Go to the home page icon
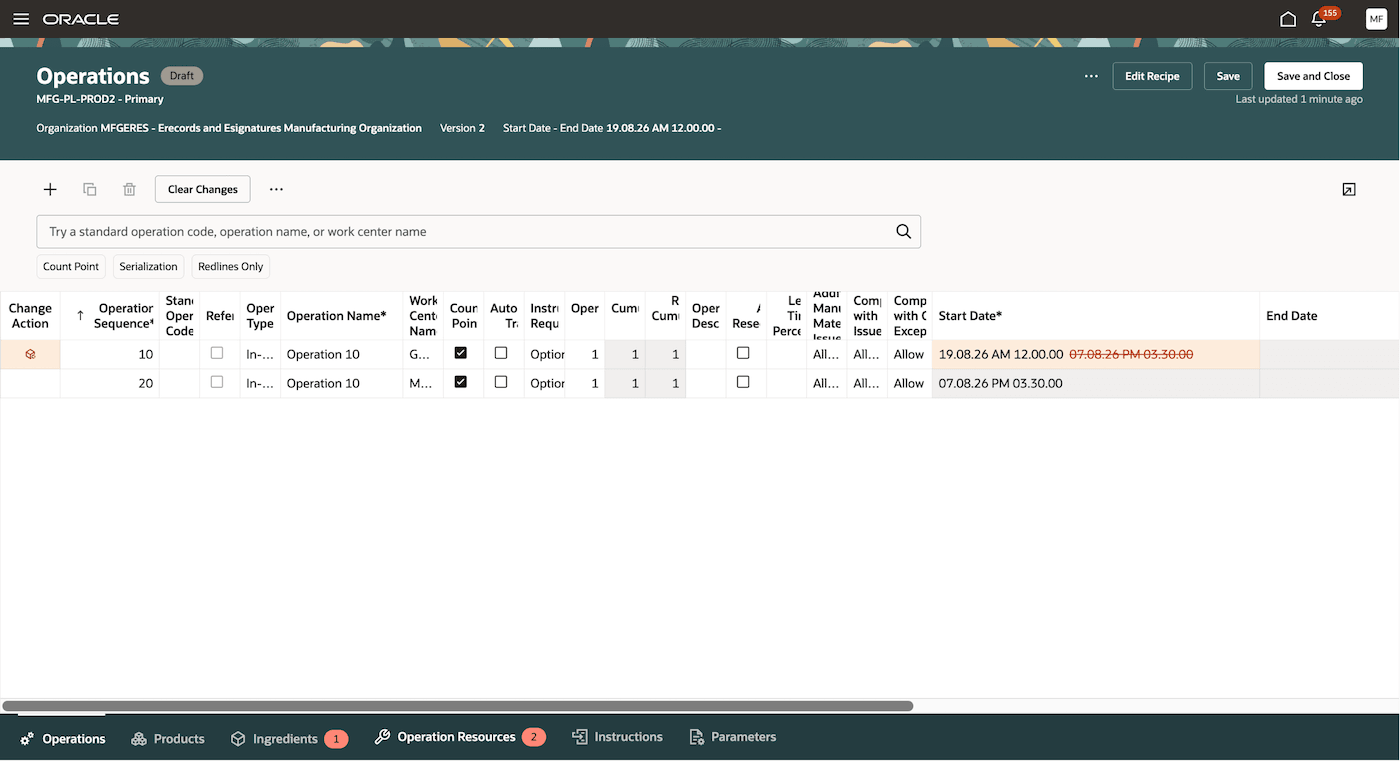The height and width of the screenshot is (761, 1400). (x=1288, y=19)
